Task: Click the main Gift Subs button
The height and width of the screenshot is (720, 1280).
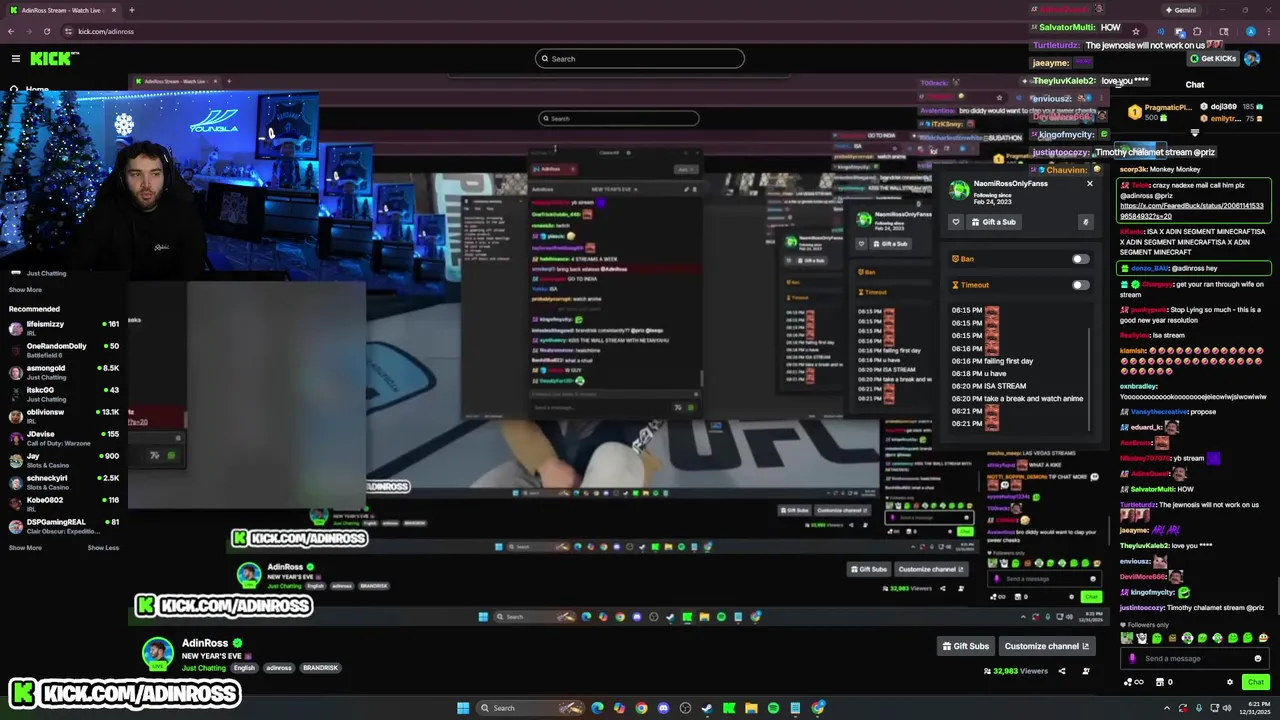Action: pos(966,646)
